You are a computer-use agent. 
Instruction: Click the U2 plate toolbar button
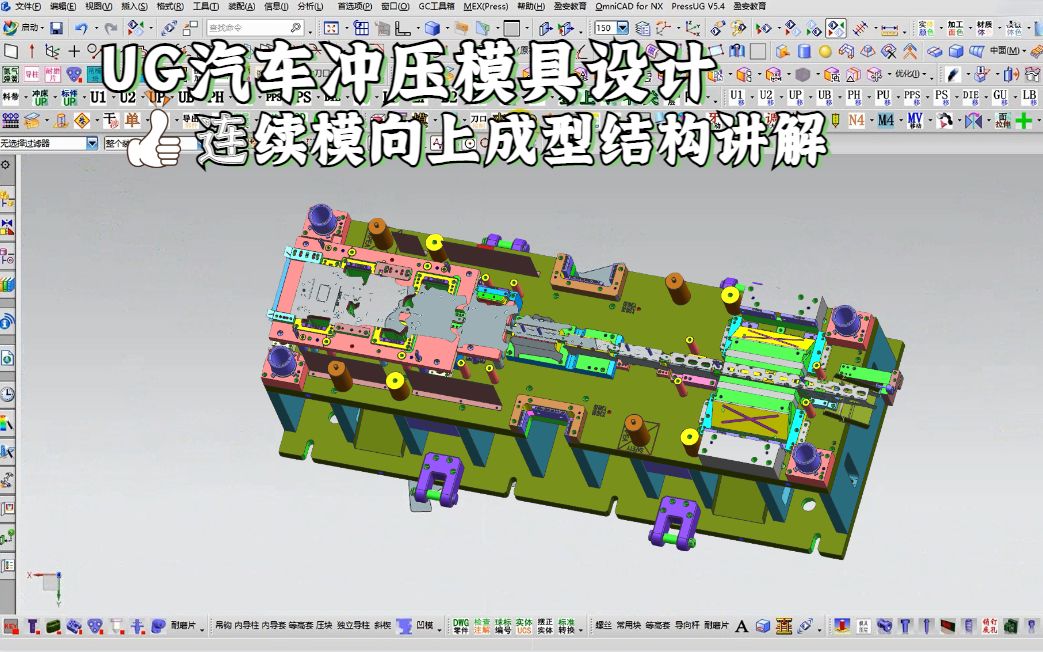766,97
